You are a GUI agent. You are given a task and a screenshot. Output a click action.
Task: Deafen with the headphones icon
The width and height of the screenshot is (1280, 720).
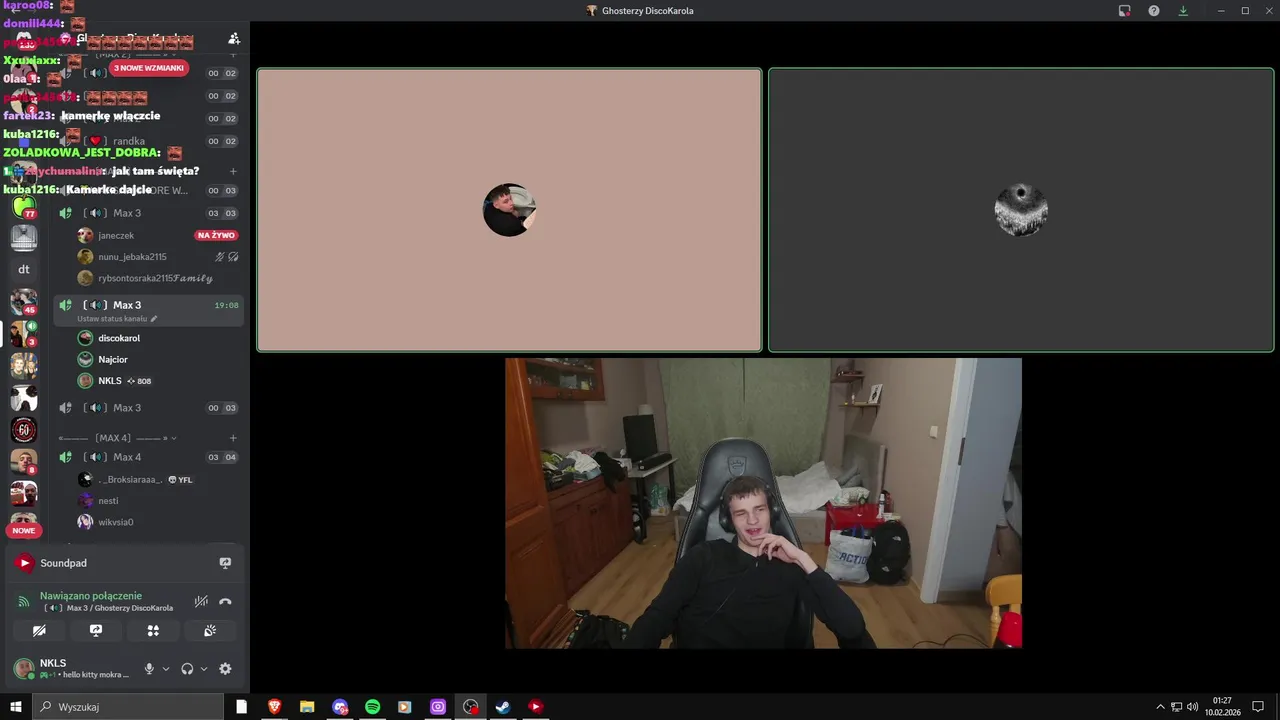click(x=187, y=669)
